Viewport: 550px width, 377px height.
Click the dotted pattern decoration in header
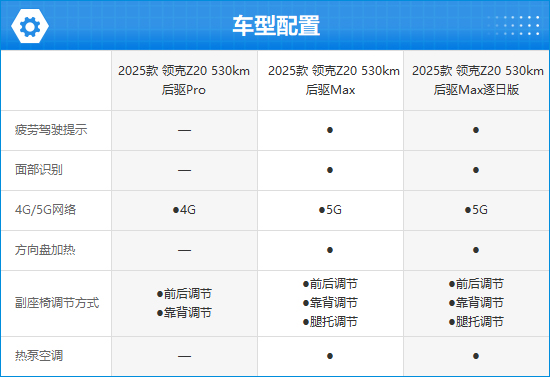pos(514,25)
